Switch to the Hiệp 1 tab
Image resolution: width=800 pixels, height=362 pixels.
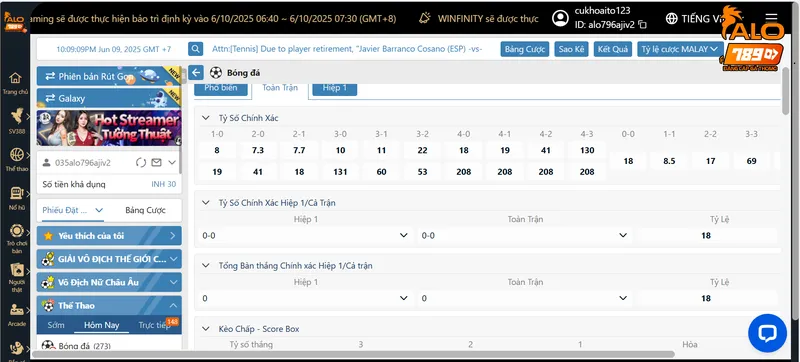point(335,88)
